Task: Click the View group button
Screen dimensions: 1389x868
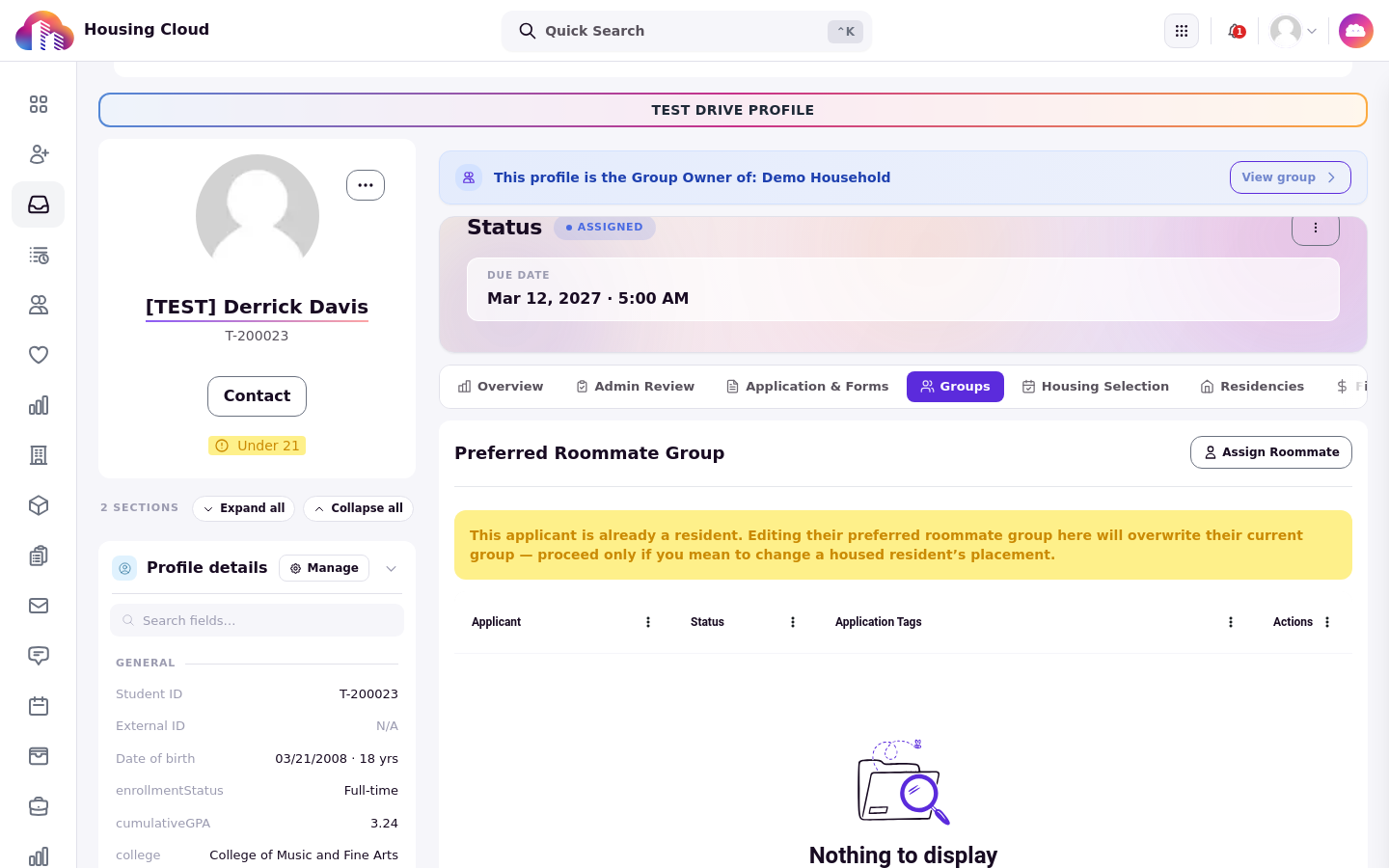Action: pyautogui.click(x=1290, y=177)
